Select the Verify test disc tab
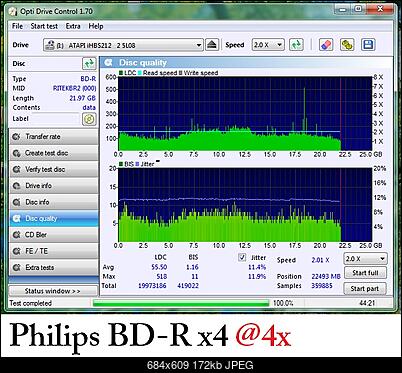 [x=54, y=169]
